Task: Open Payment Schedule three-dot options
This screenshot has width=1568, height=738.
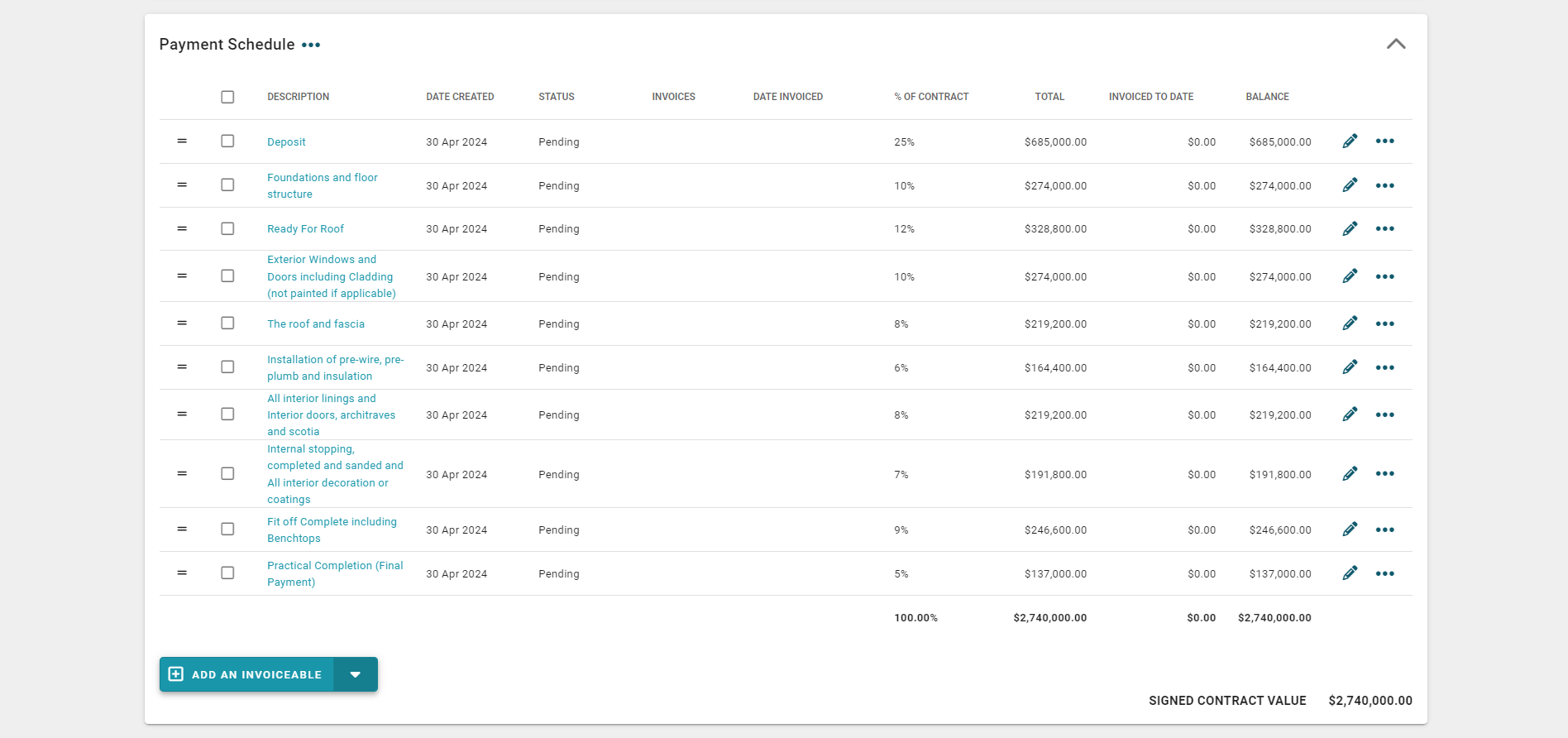Action: coord(311,45)
